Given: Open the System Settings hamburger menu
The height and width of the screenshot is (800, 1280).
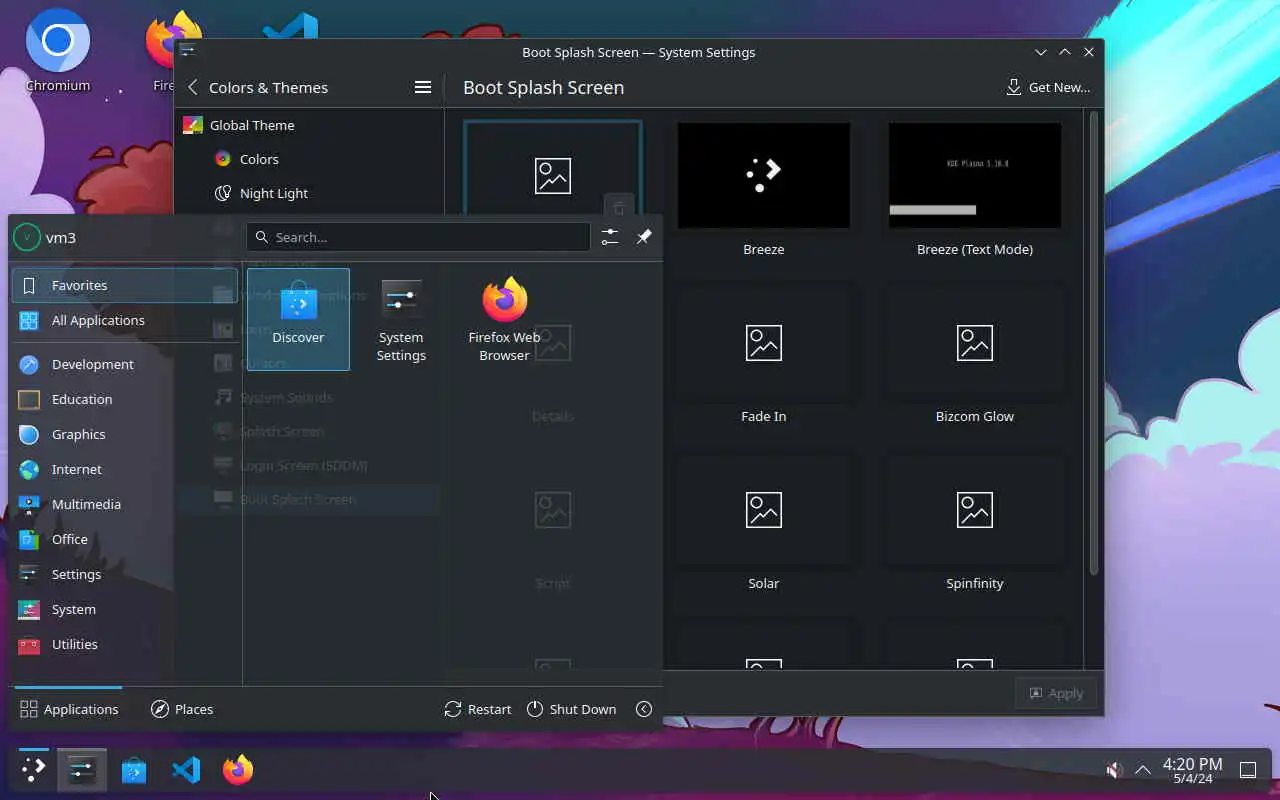Looking at the screenshot, I should point(423,87).
